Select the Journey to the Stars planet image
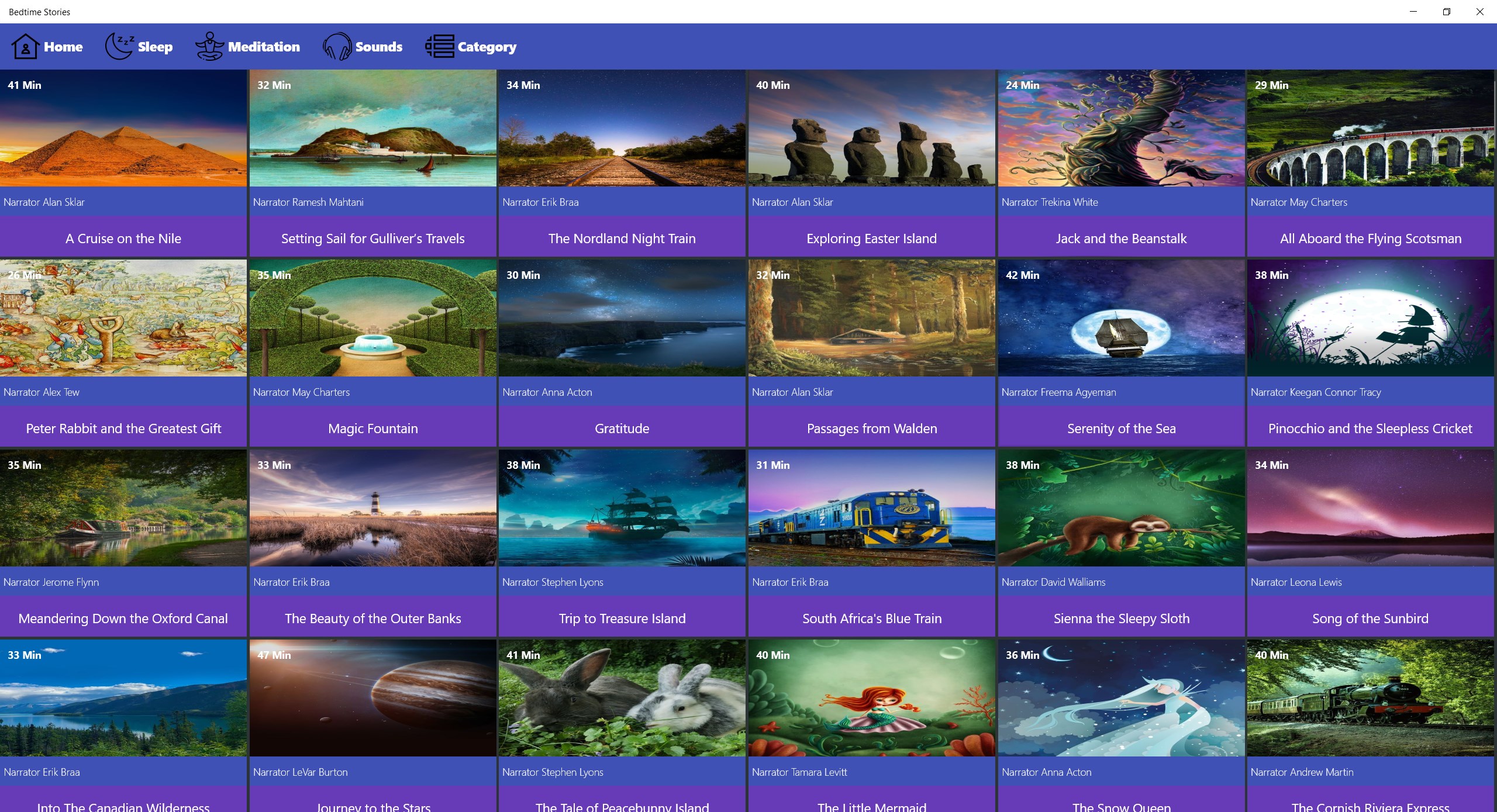The height and width of the screenshot is (812, 1497). [373, 699]
